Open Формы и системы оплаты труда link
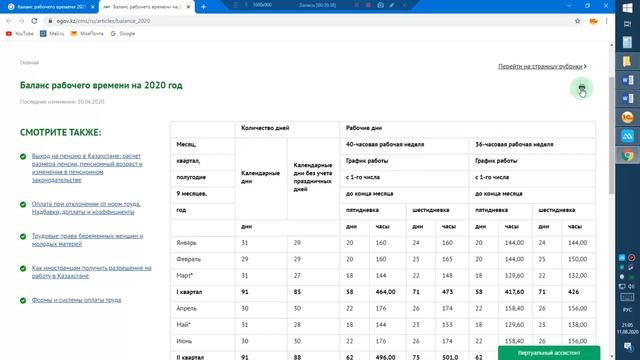This screenshot has width=640, height=360. point(76,300)
